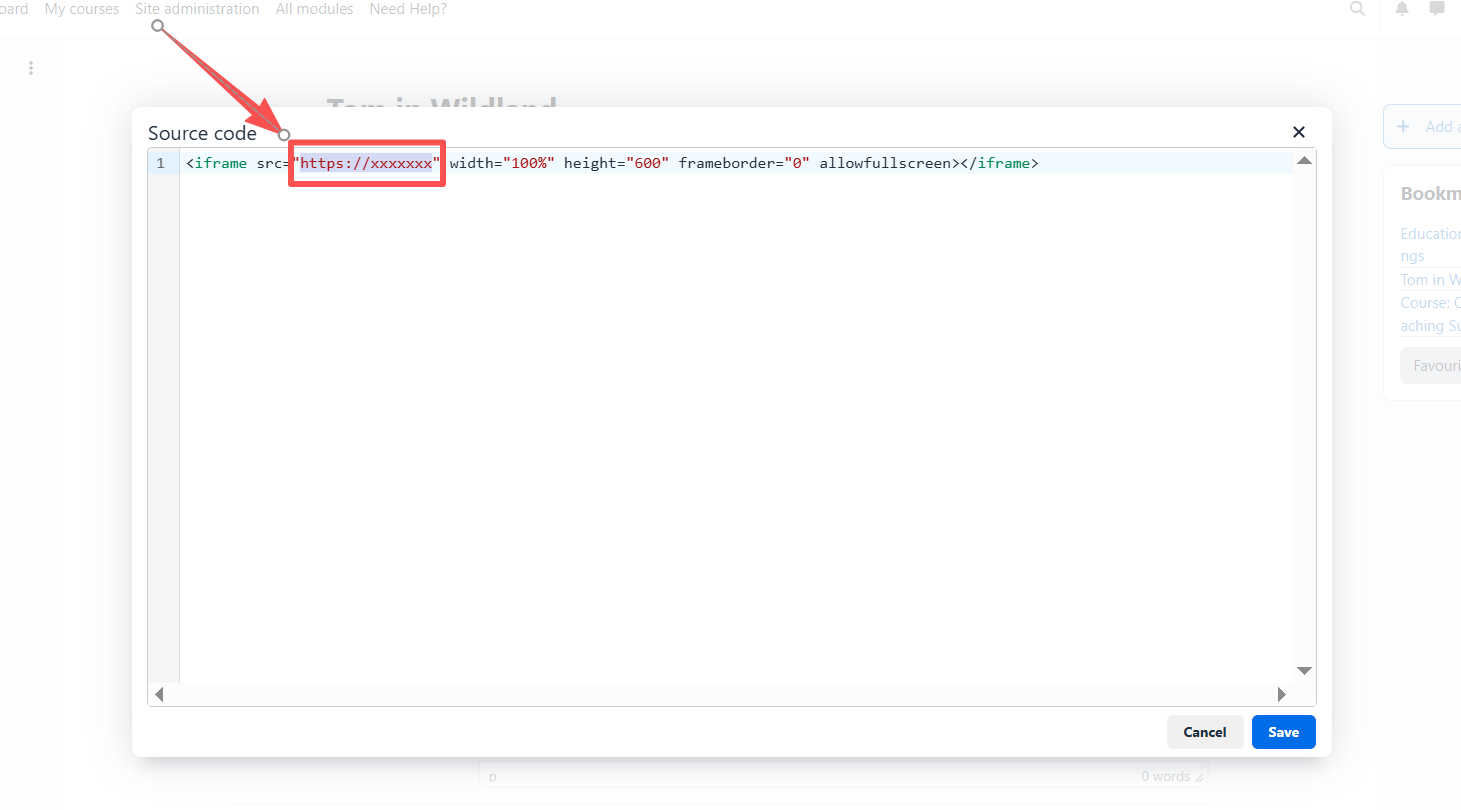The width and height of the screenshot is (1461, 810).
Task: Open the messaging chat icon
Action: coord(1437,9)
